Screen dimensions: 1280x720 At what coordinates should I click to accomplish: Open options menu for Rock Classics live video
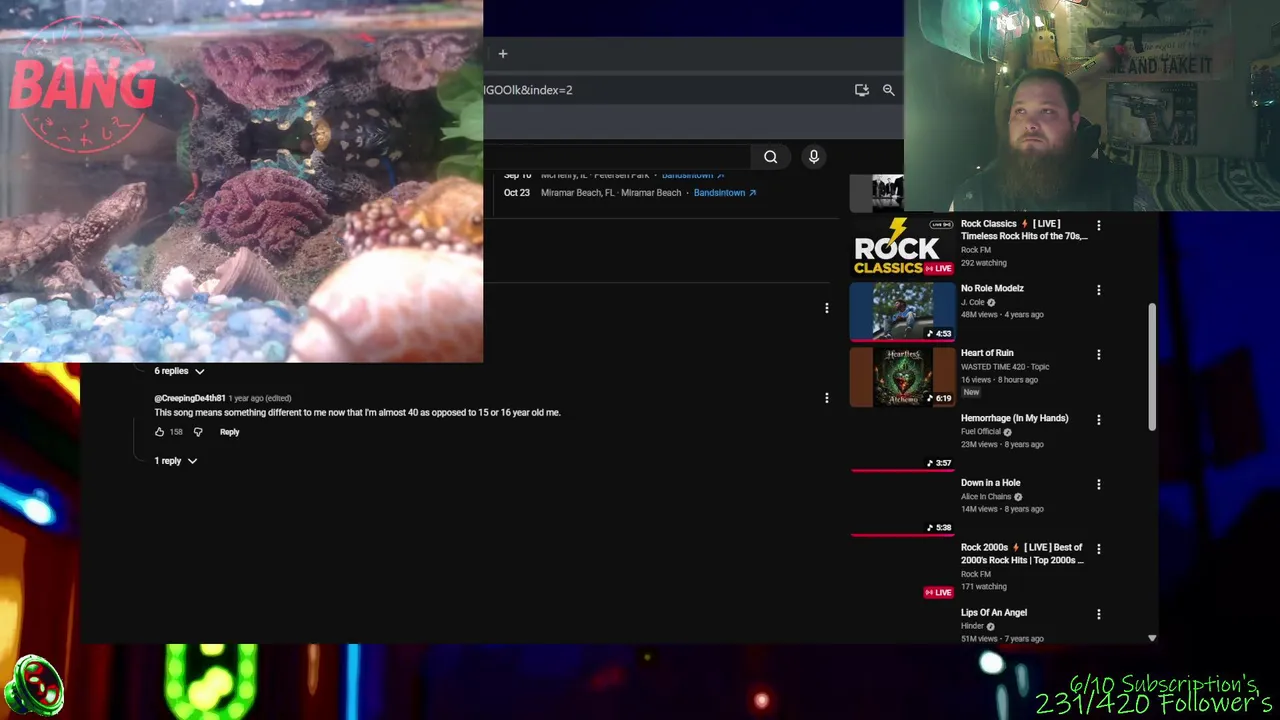click(x=1099, y=226)
